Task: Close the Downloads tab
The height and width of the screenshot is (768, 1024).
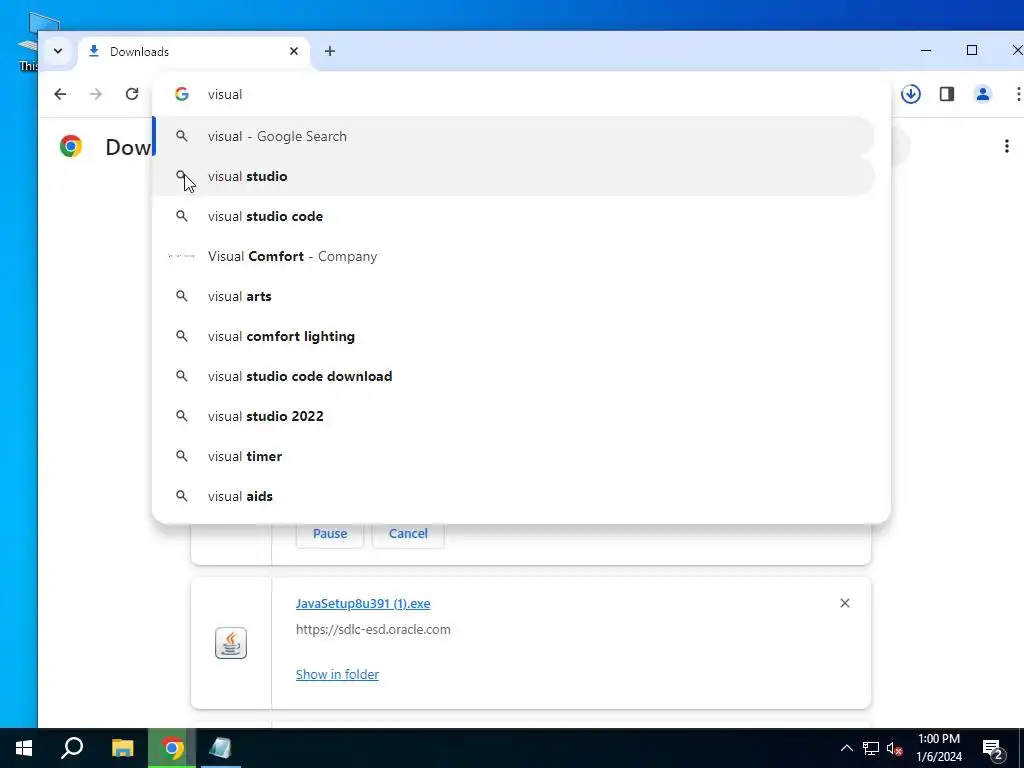Action: coord(294,51)
